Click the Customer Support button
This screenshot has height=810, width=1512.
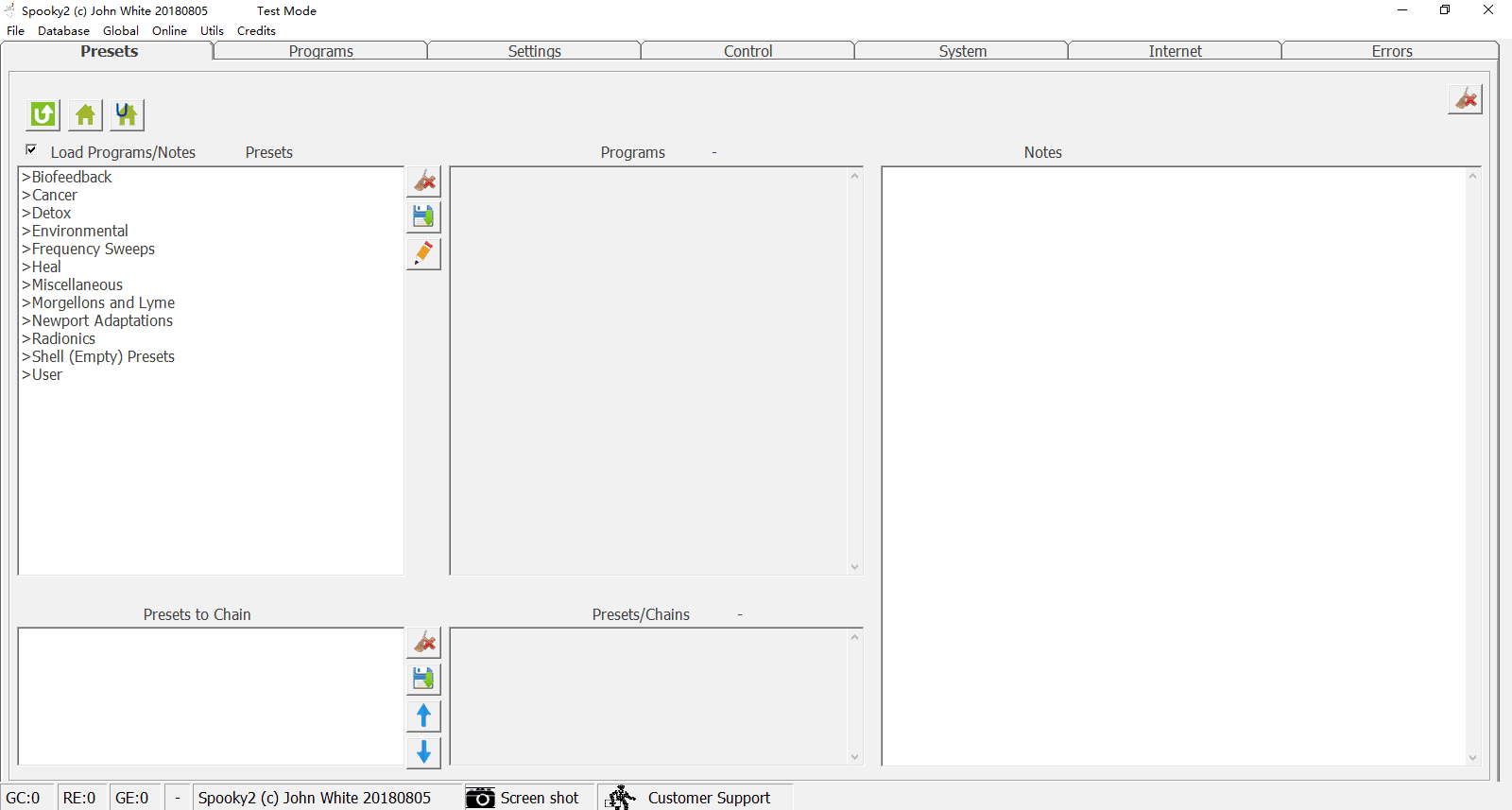click(695, 798)
